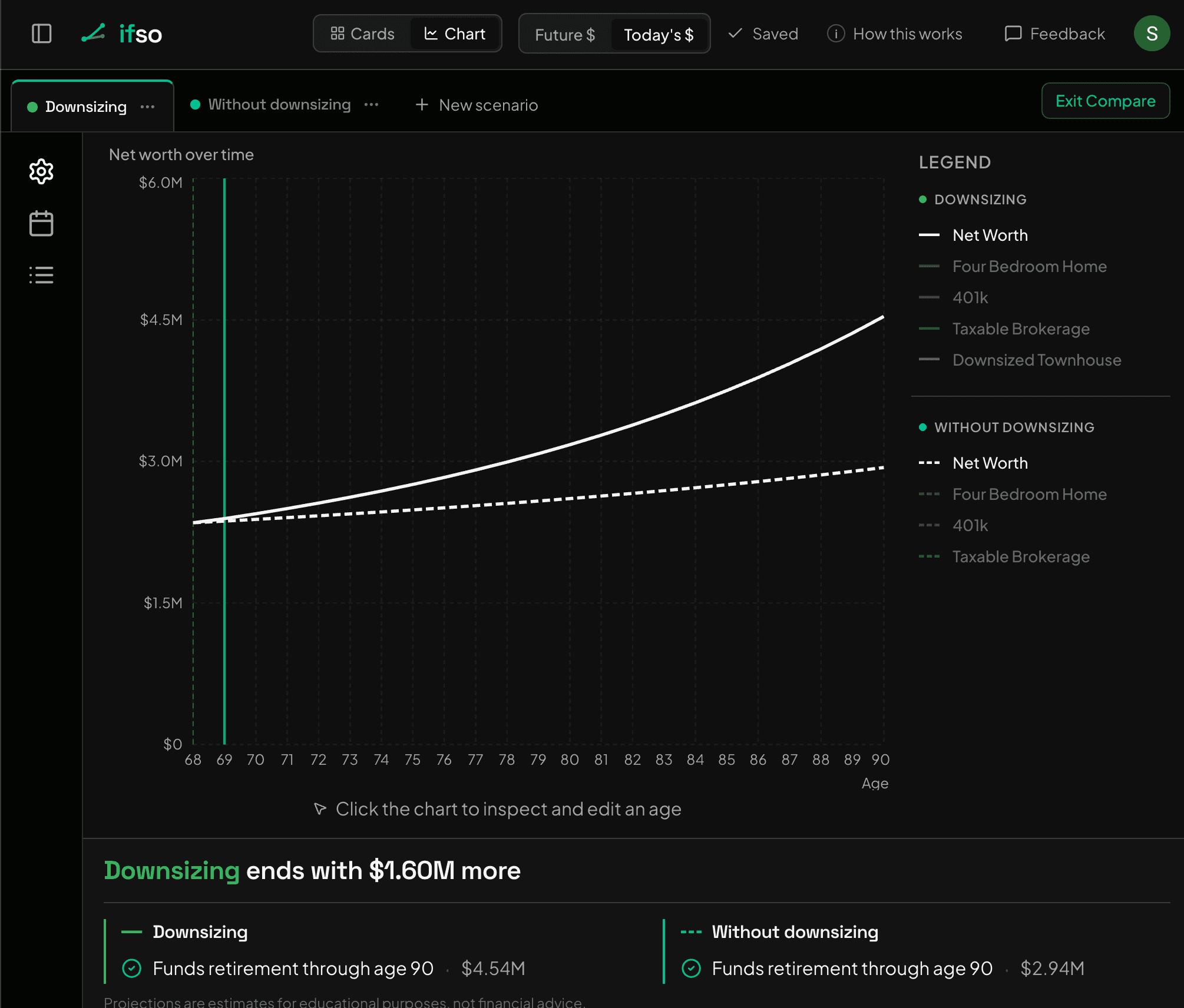Click Exit Compare button
Screen dimensions: 1184x1008
coord(1105,101)
